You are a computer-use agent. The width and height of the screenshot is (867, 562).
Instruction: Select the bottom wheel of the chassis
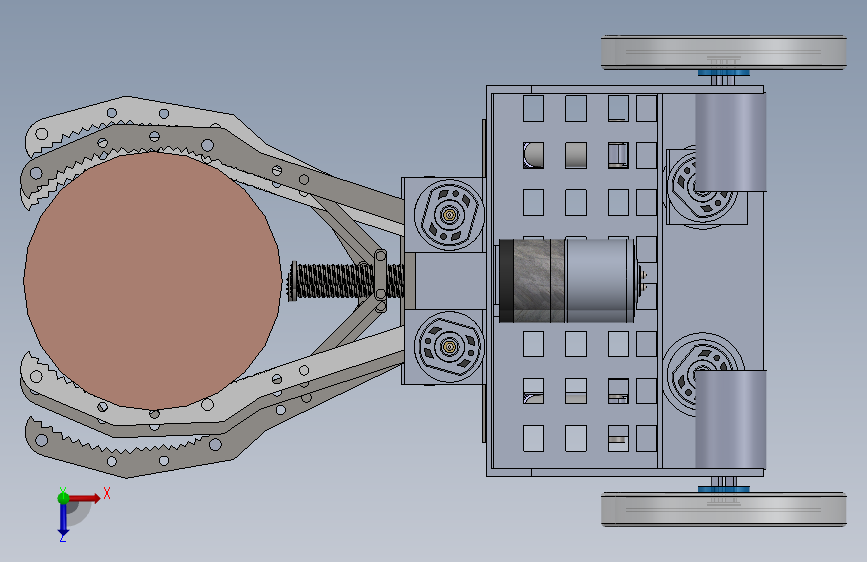(724, 509)
